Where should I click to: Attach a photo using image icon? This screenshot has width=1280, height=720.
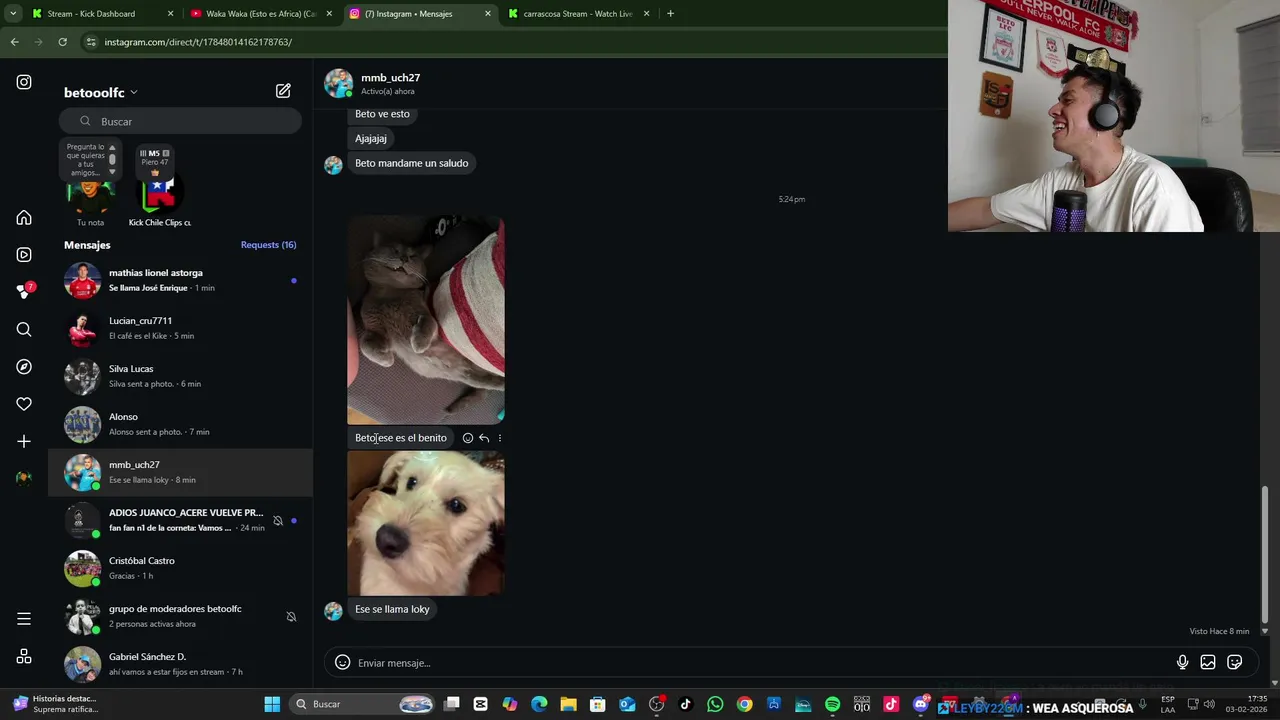coord(1208,662)
